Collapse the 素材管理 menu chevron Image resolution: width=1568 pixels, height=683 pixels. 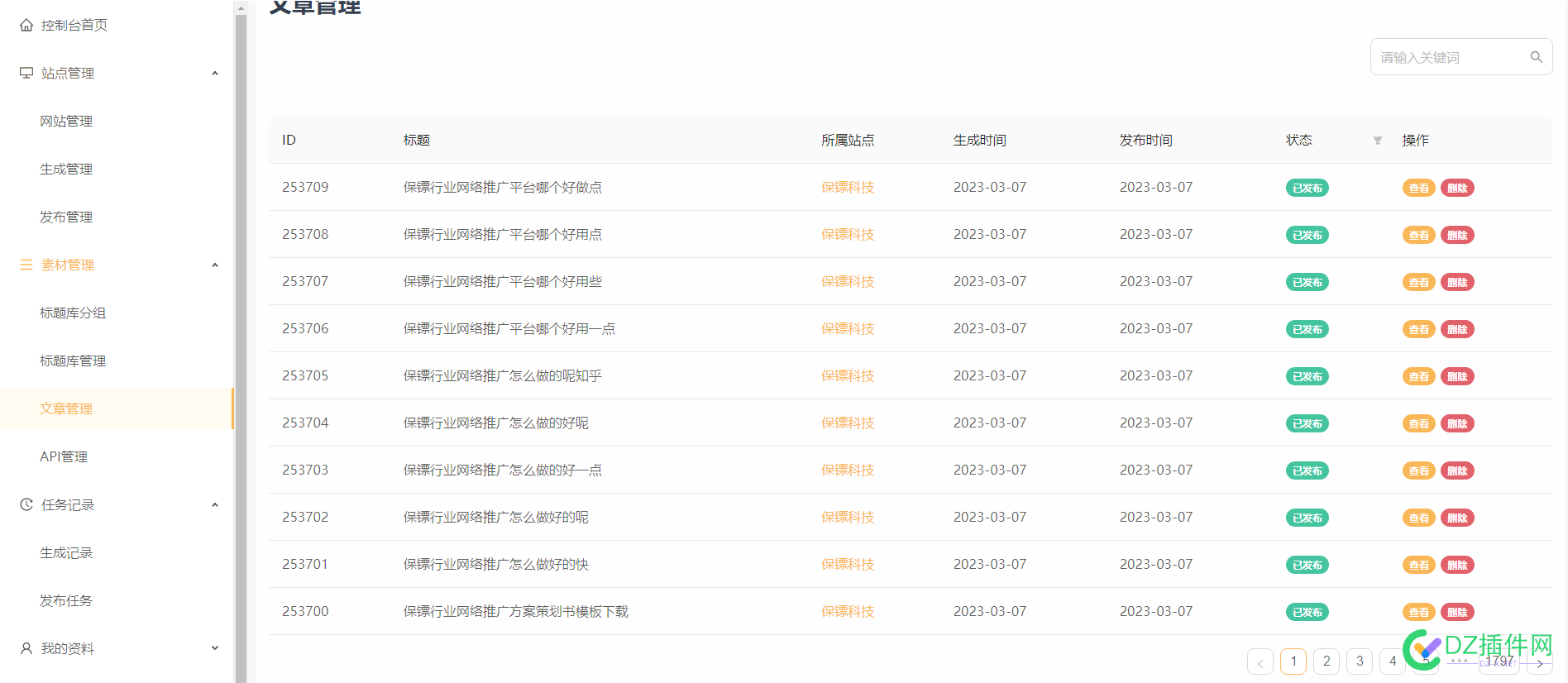click(x=215, y=265)
